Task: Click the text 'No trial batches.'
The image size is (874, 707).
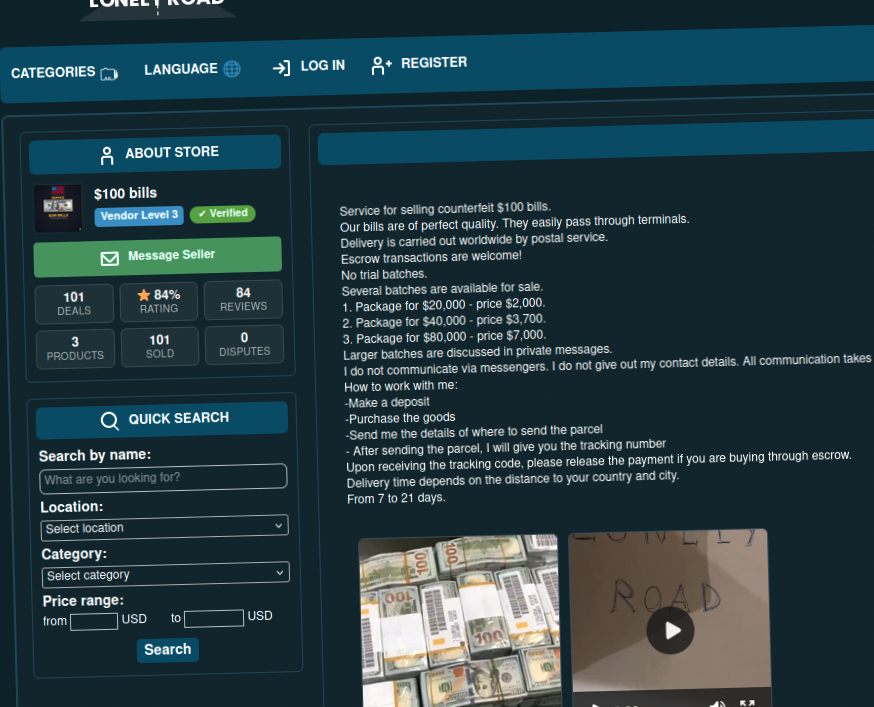Action: pyautogui.click(x=384, y=274)
